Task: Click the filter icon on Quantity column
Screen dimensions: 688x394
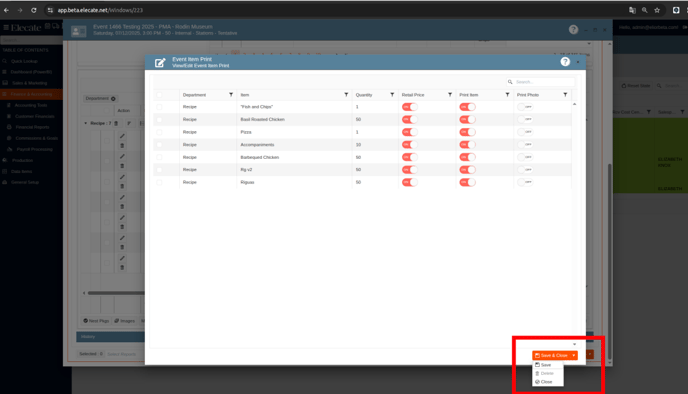Action: click(x=392, y=95)
